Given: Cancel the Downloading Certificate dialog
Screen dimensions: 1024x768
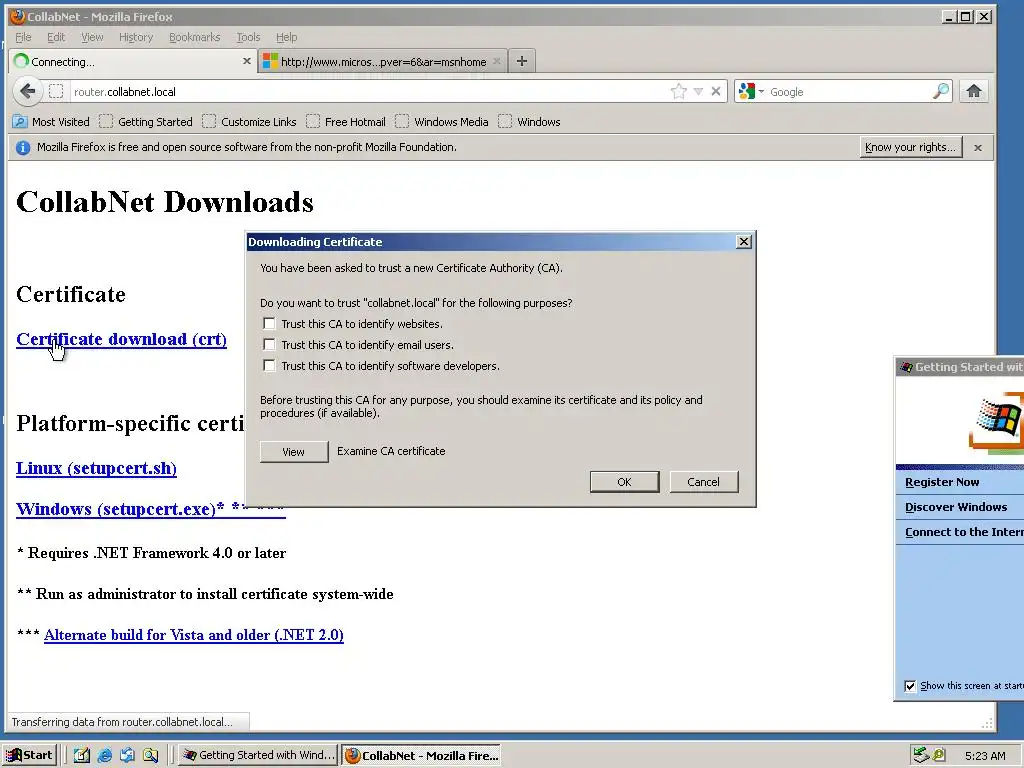Looking at the screenshot, I should [703, 481].
